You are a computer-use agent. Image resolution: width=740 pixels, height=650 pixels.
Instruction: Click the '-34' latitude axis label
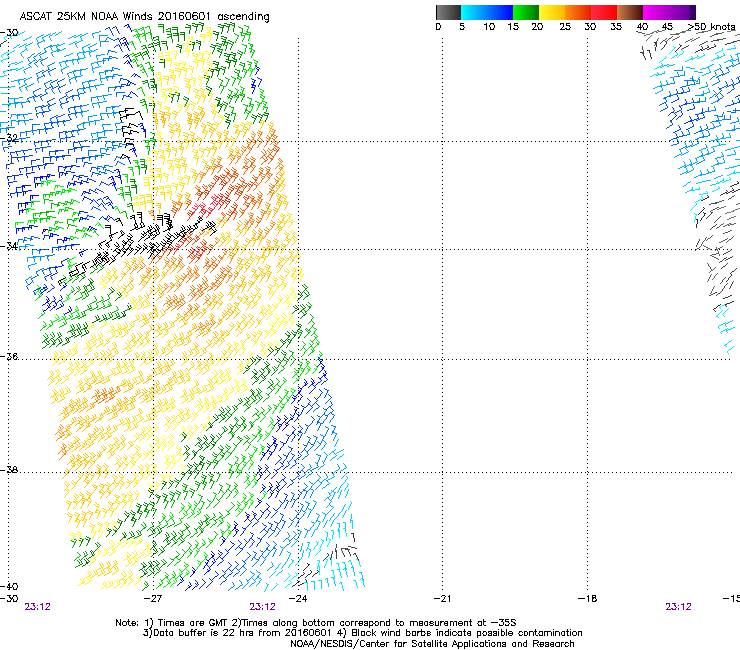9,246
